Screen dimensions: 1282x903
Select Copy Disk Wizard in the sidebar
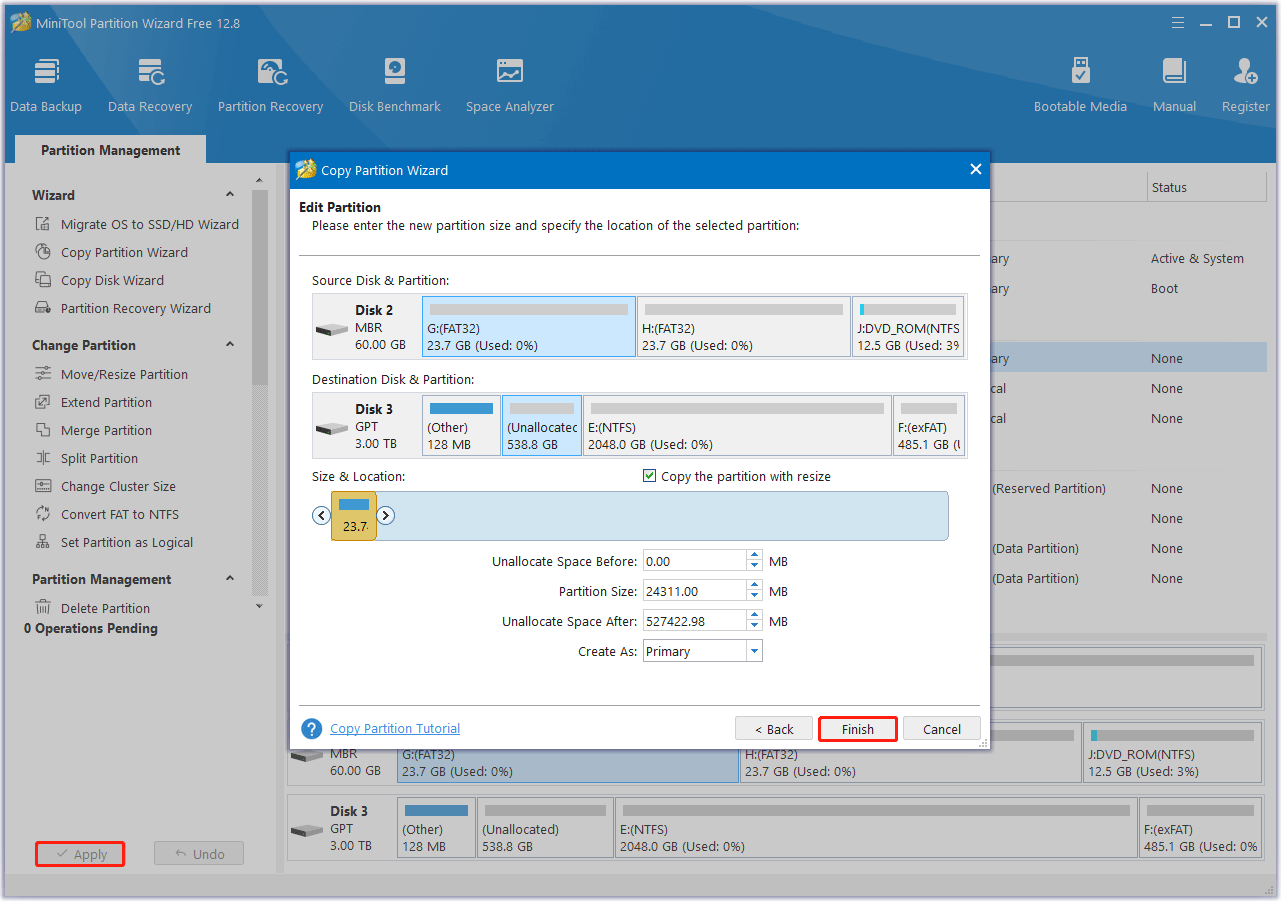[112, 280]
